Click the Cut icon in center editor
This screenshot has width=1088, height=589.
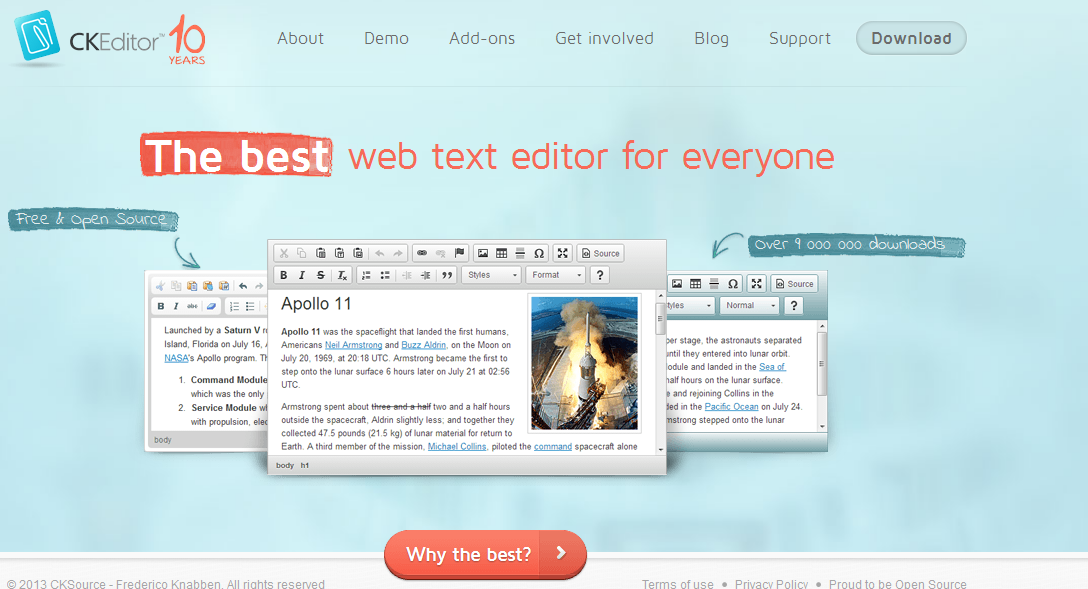point(283,253)
